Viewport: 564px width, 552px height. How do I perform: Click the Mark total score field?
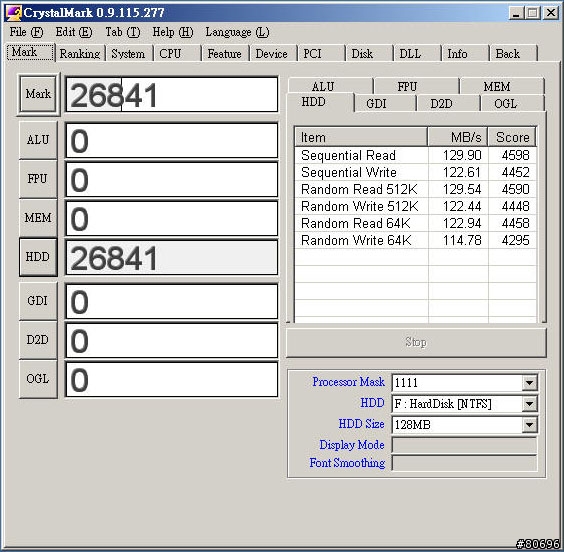pos(172,95)
